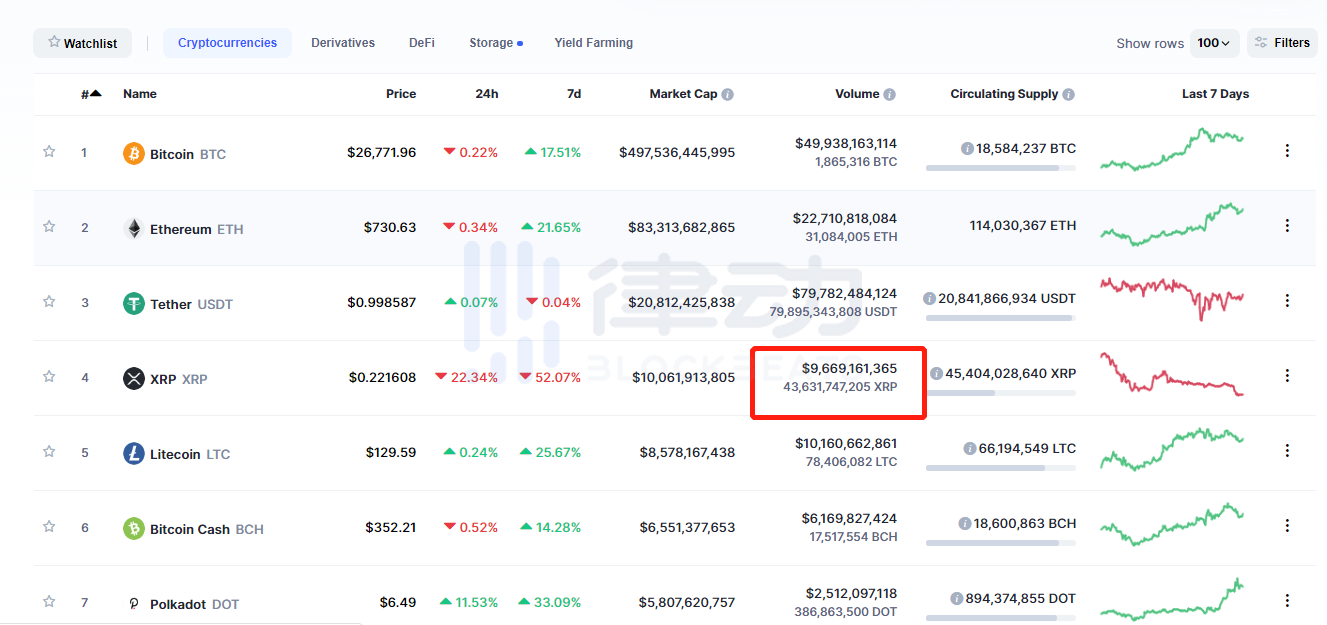The width and height of the screenshot is (1327, 625).
Task: Click Bitcoin Cash price $352.21
Action: 391,528
